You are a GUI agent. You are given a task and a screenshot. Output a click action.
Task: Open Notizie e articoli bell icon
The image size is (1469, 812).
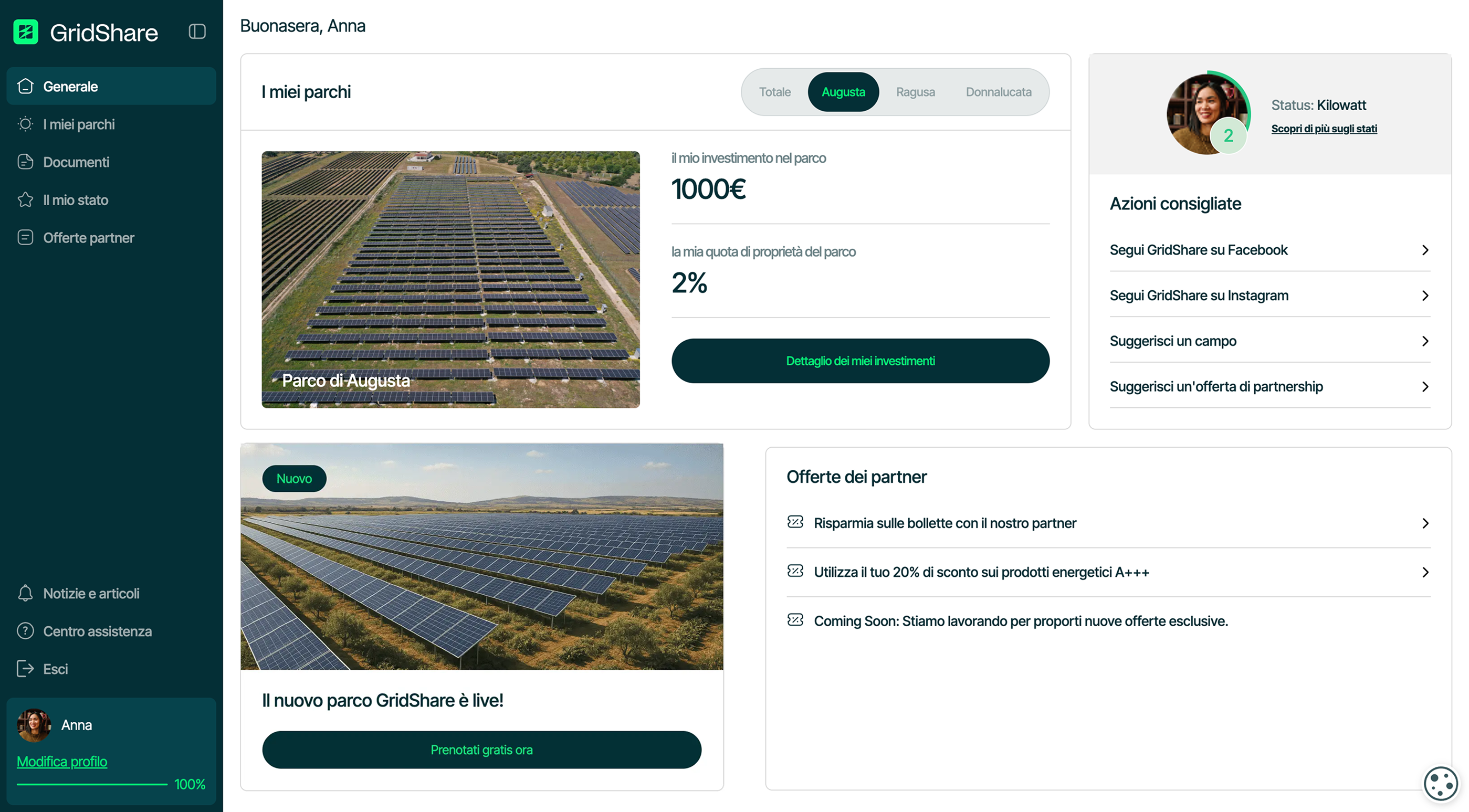coord(25,593)
